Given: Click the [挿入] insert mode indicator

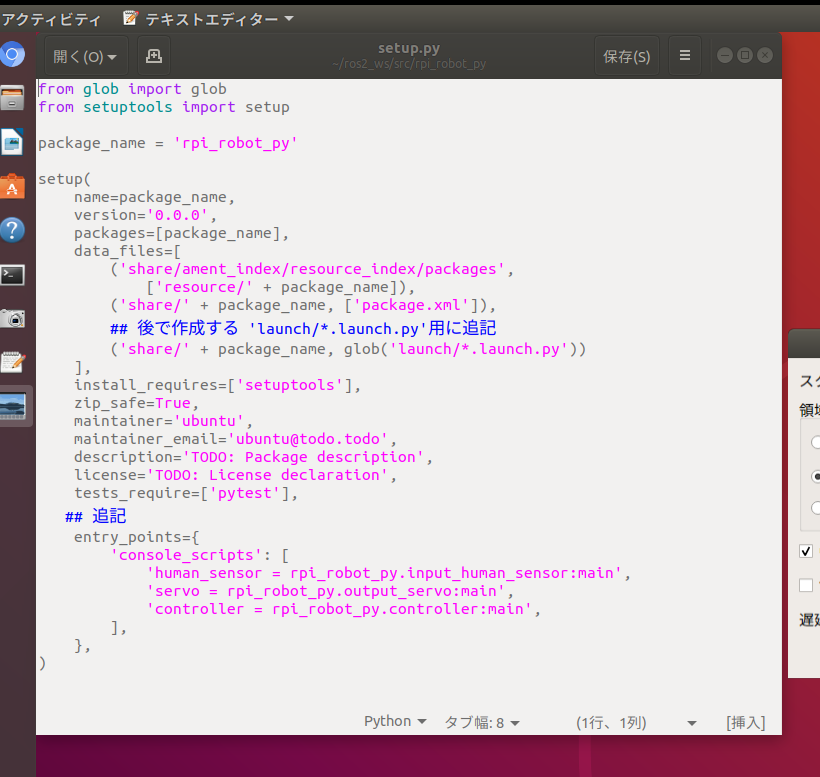Looking at the screenshot, I should coord(745,723).
